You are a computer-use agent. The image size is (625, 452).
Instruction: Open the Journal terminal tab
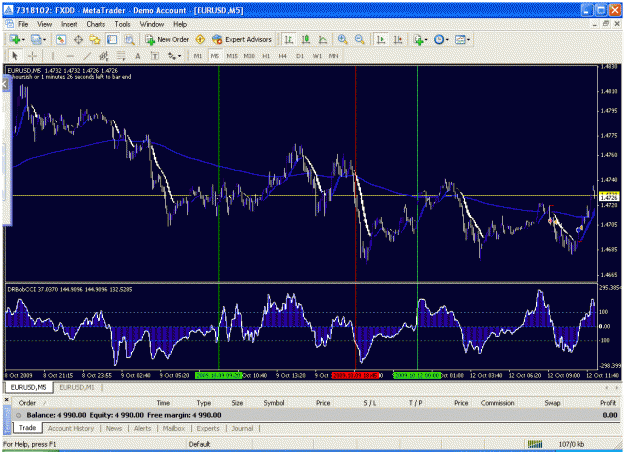click(x=242, y=428)
